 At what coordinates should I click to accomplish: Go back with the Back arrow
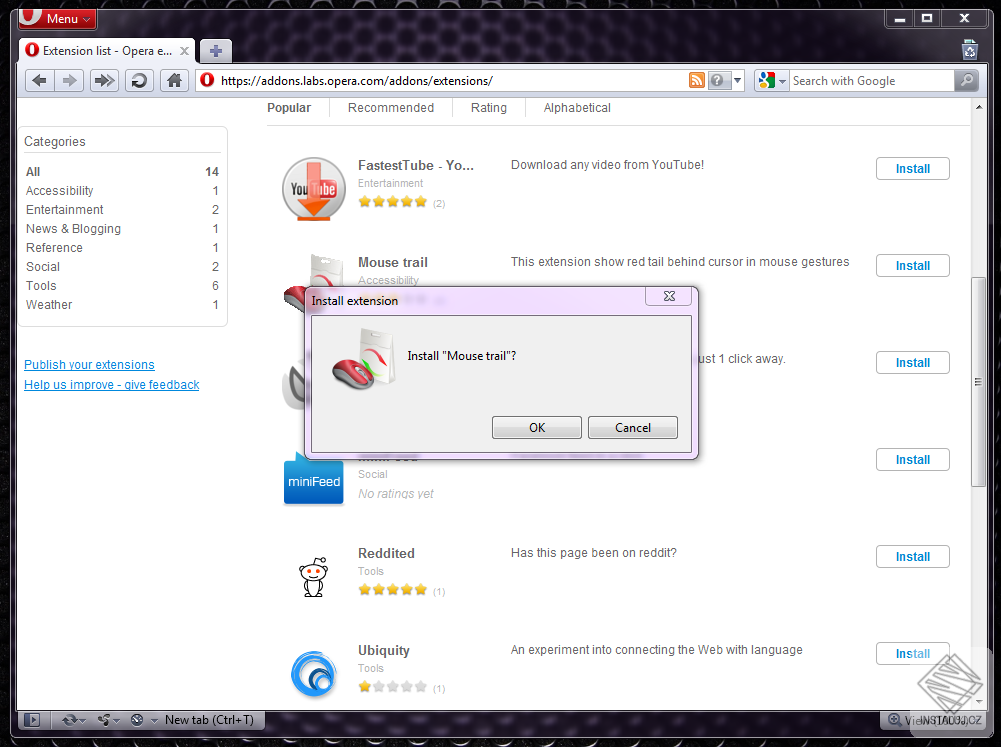tap(40, 80)
